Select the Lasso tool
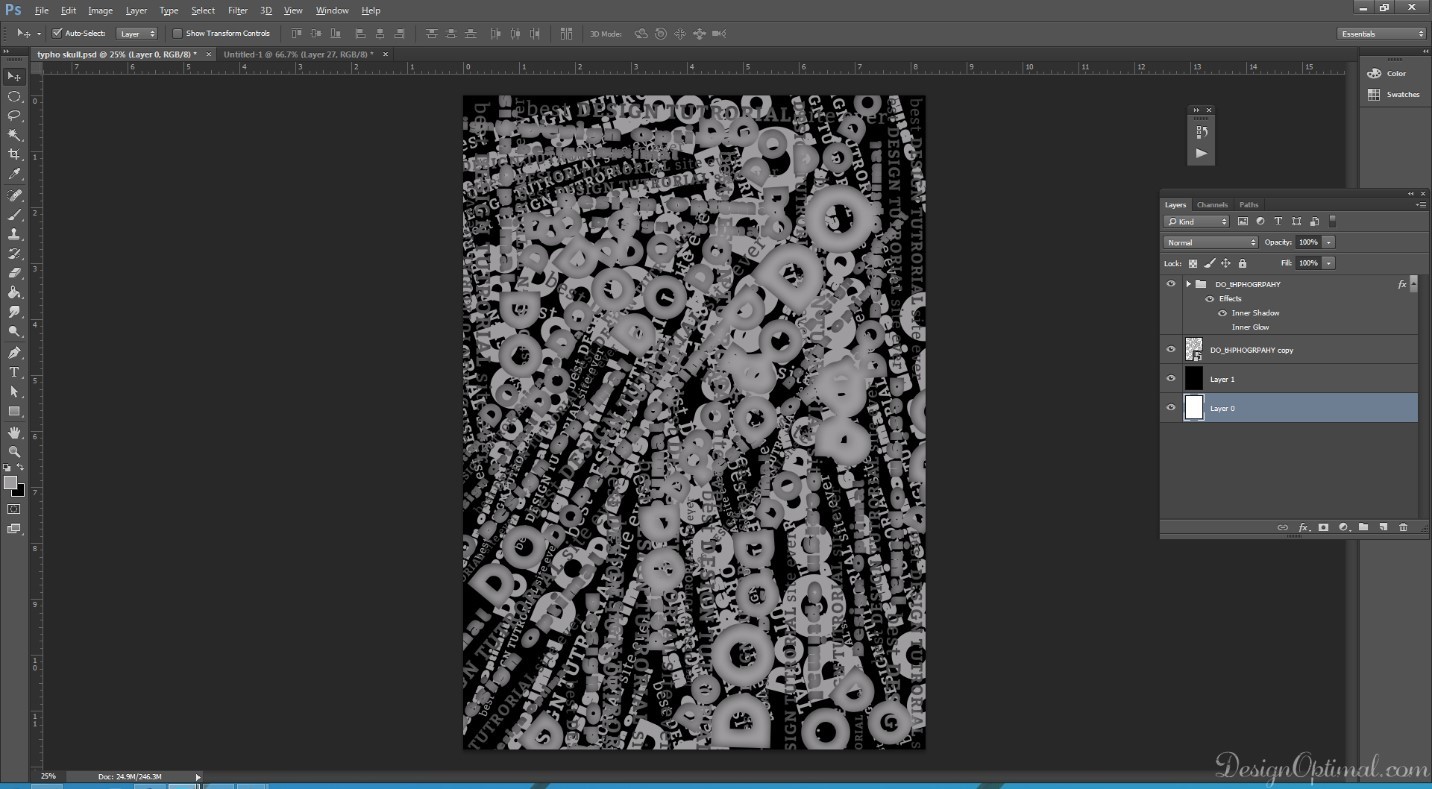1432x789 pixels. [14, 115]
